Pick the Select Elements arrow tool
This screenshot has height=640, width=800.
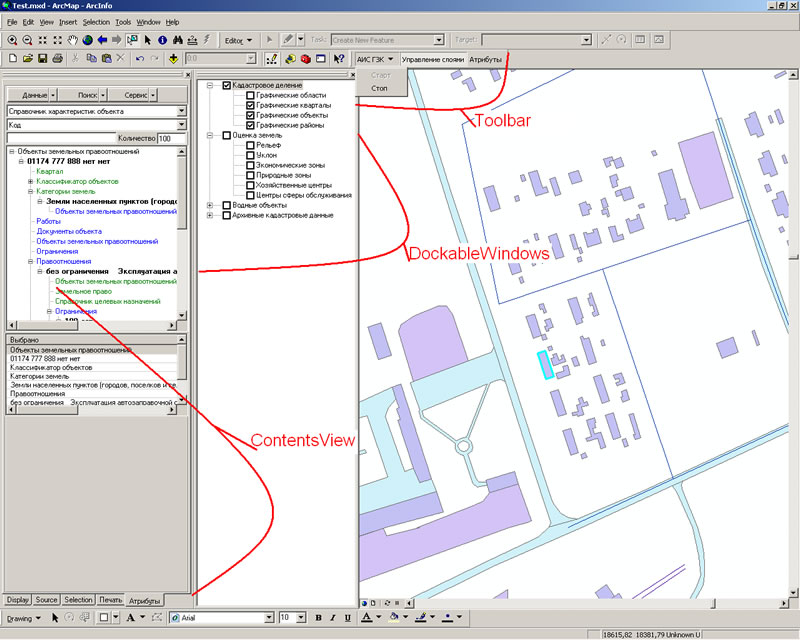(x=147, y=40)
